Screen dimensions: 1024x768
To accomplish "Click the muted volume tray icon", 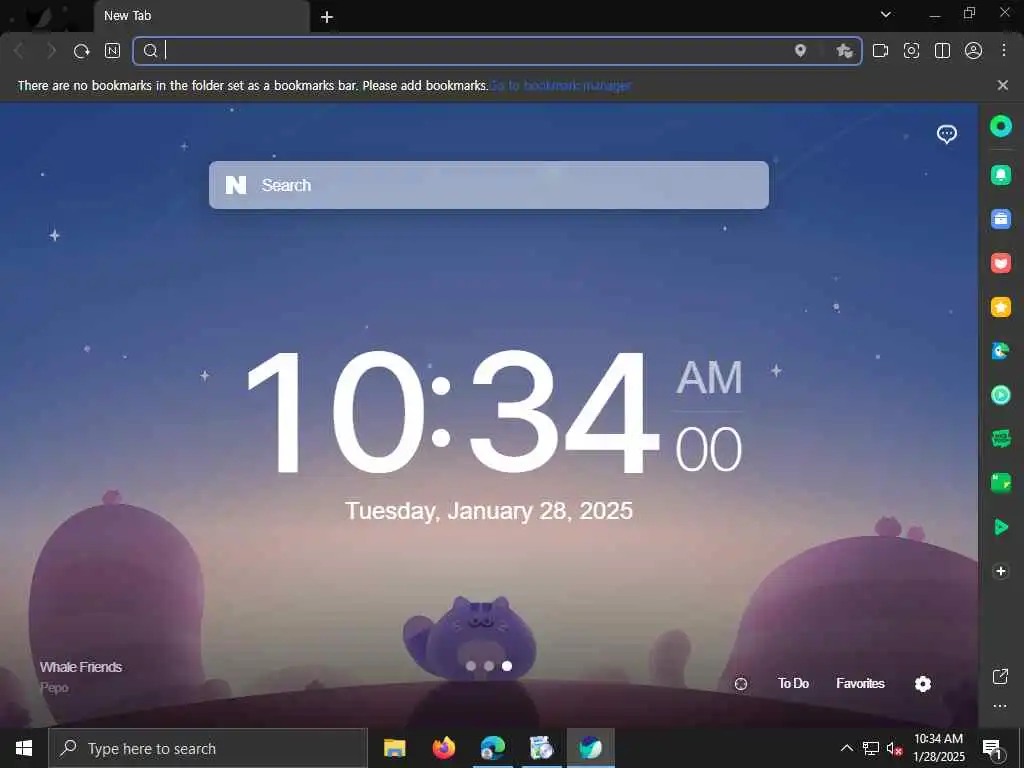I will [x=894, y=748].
